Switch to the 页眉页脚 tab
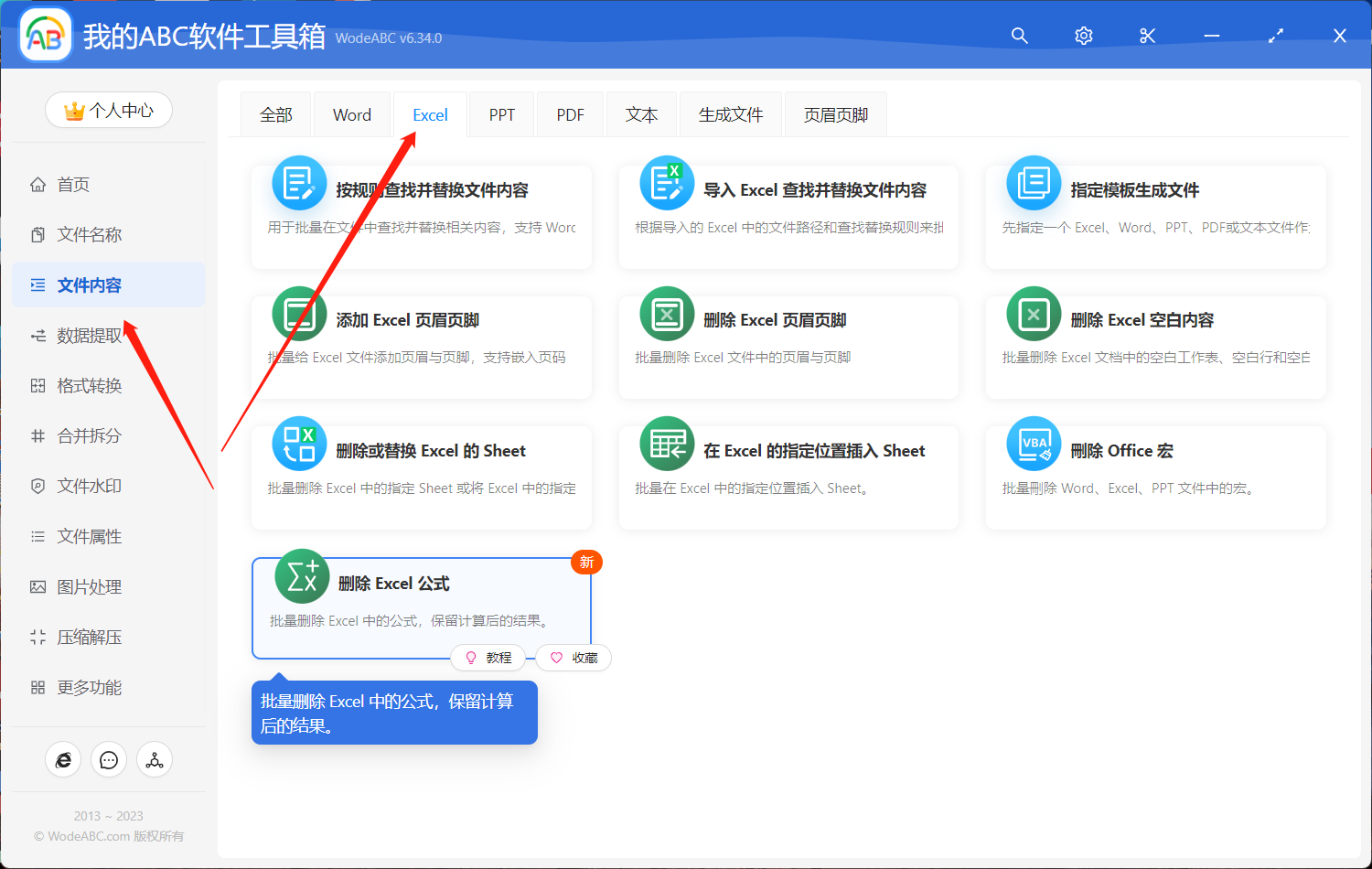Image resolution: width=1372 pixels, height=869 pixels. [834, 113]
